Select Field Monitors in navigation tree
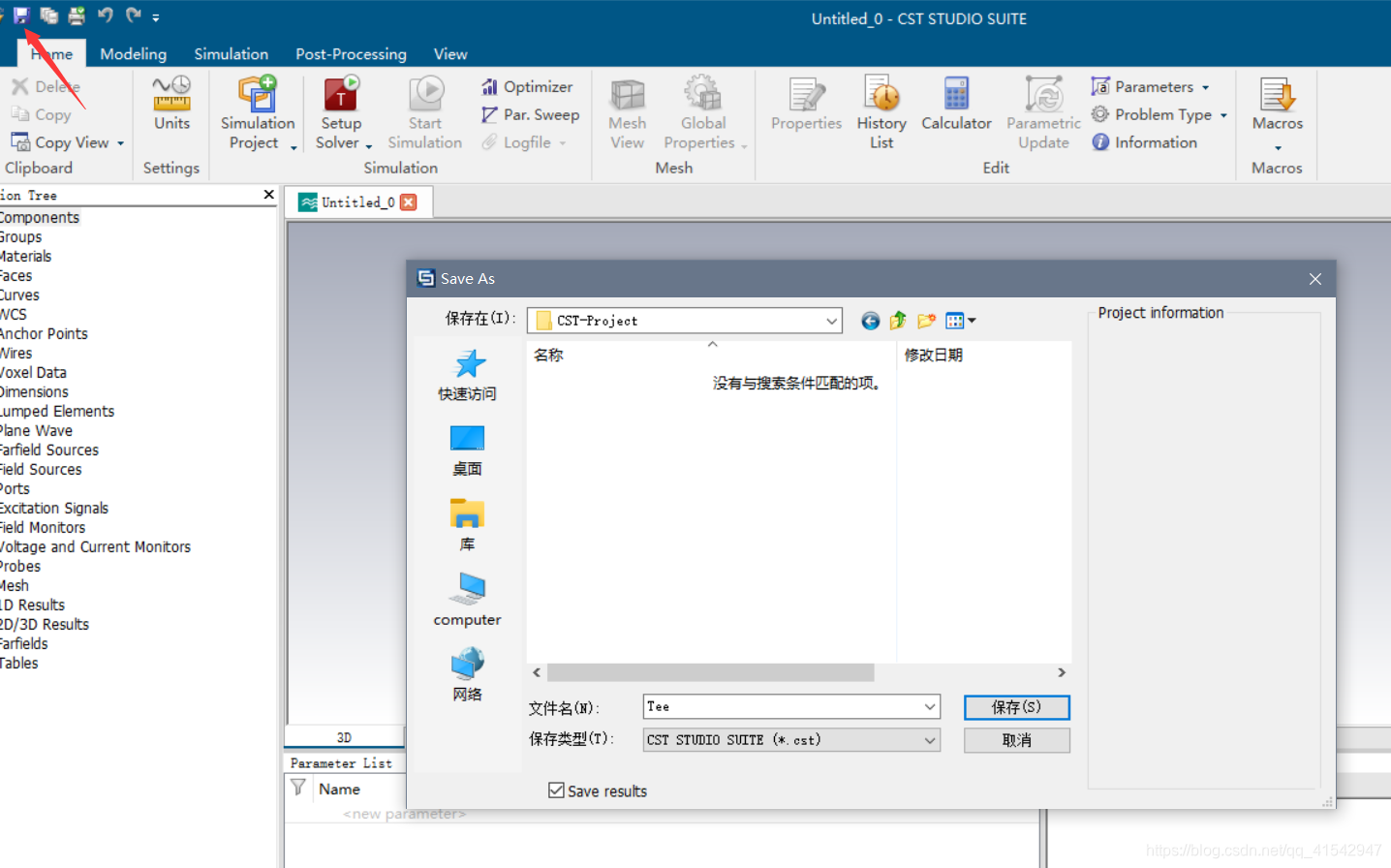The height and width of the screenshot is (868, 1391). point(43,528)
